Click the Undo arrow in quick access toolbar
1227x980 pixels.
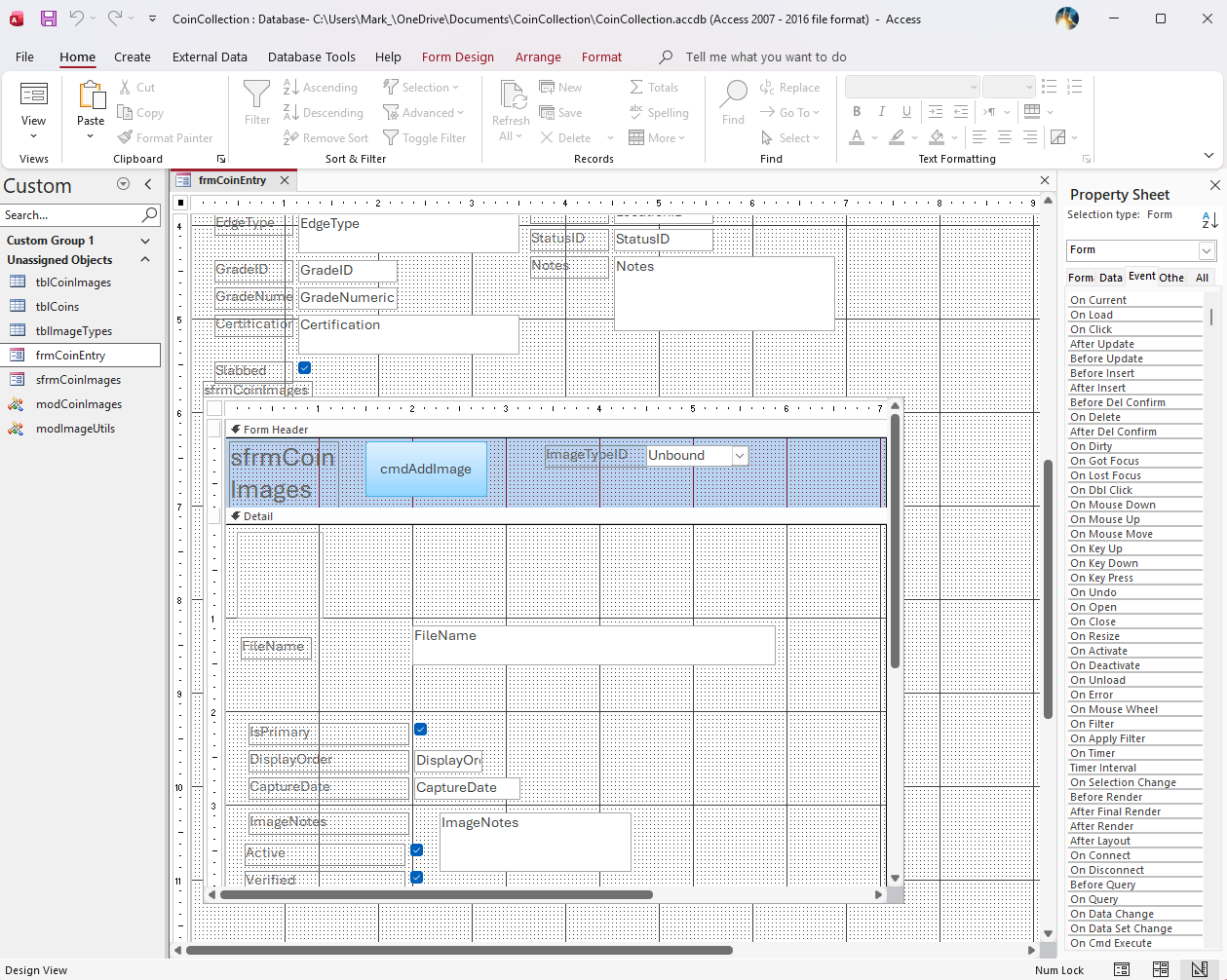[77, 18]
